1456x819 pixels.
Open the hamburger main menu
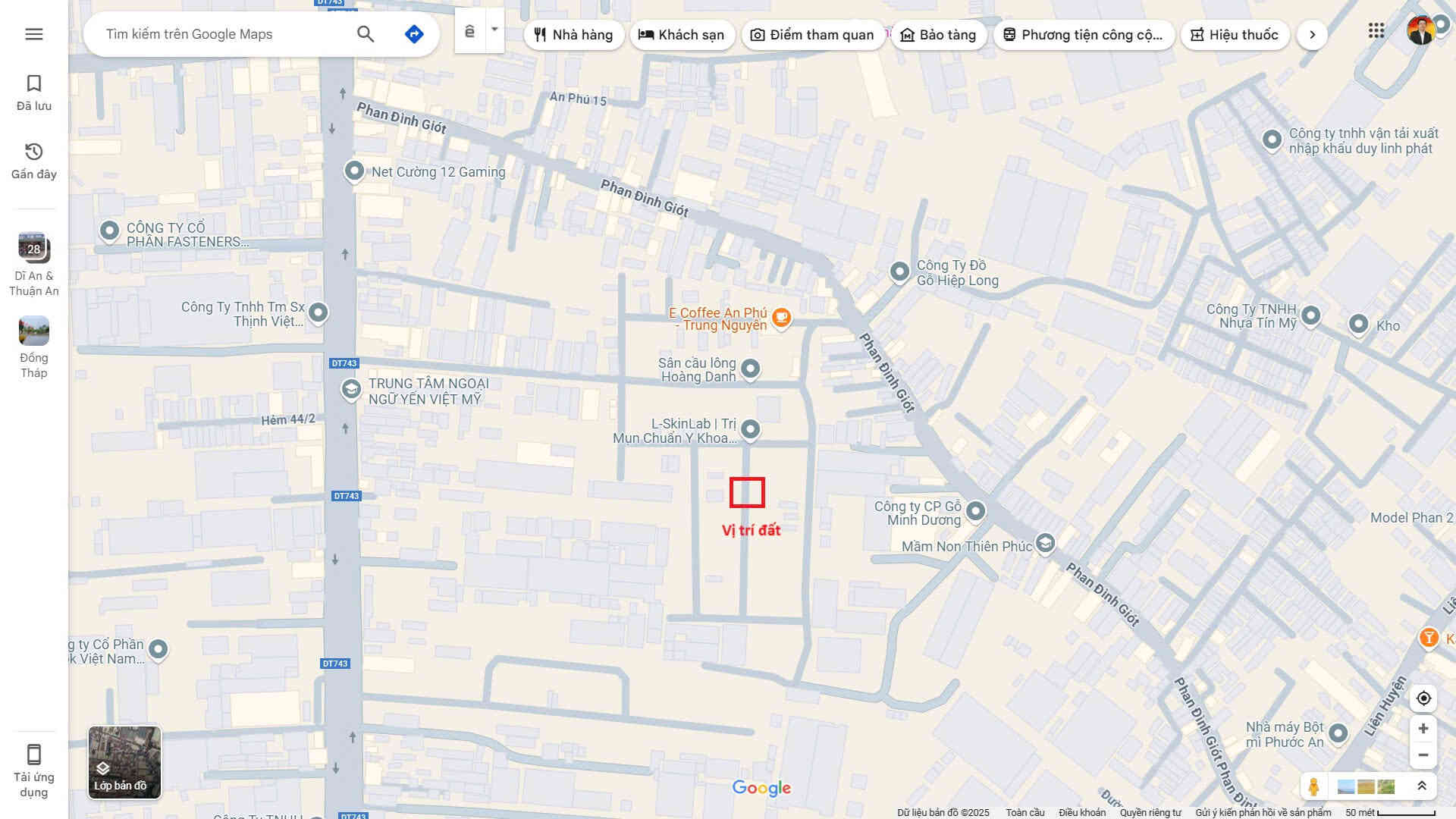click(x=33, y=34)
